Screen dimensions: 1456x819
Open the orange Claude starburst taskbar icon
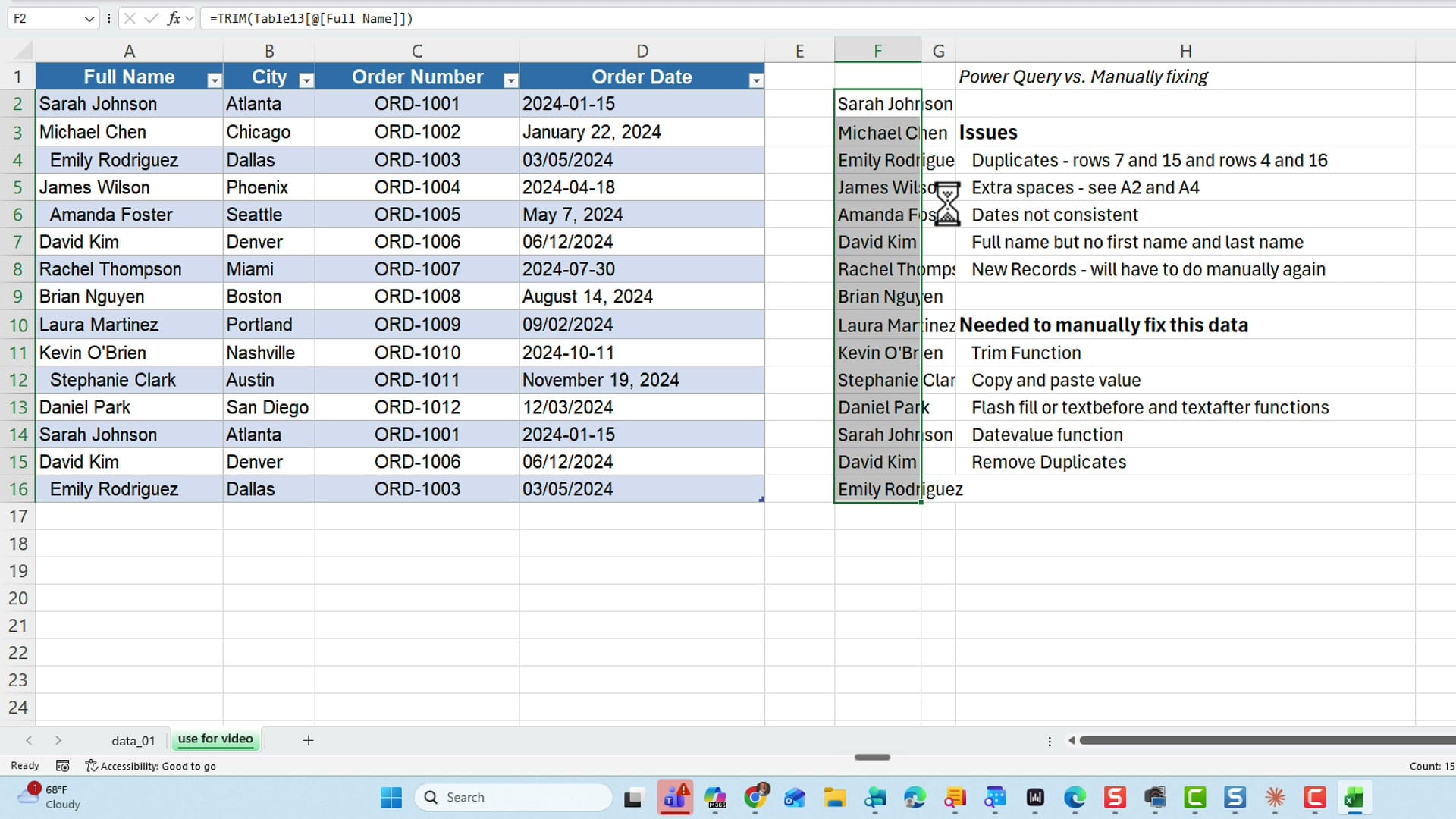(1276, 798)
